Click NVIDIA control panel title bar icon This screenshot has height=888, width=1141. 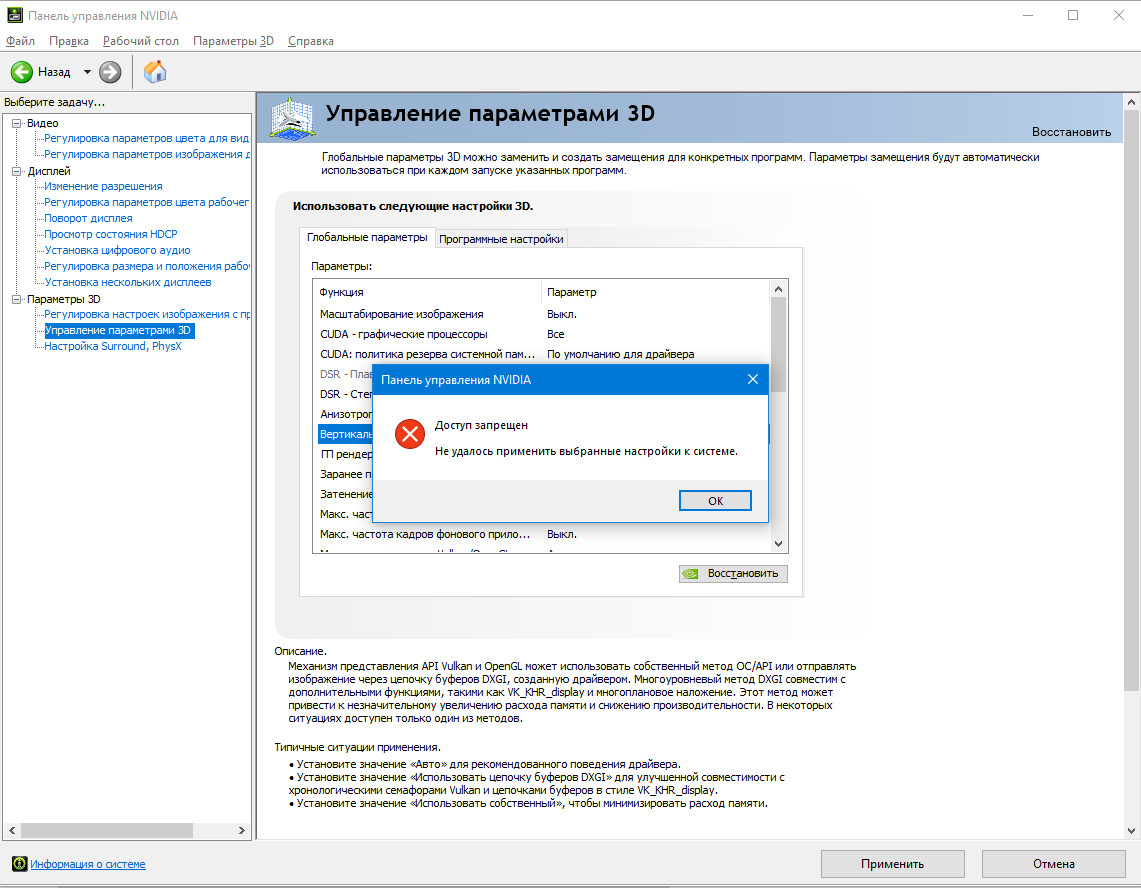(x=15, y=15)
